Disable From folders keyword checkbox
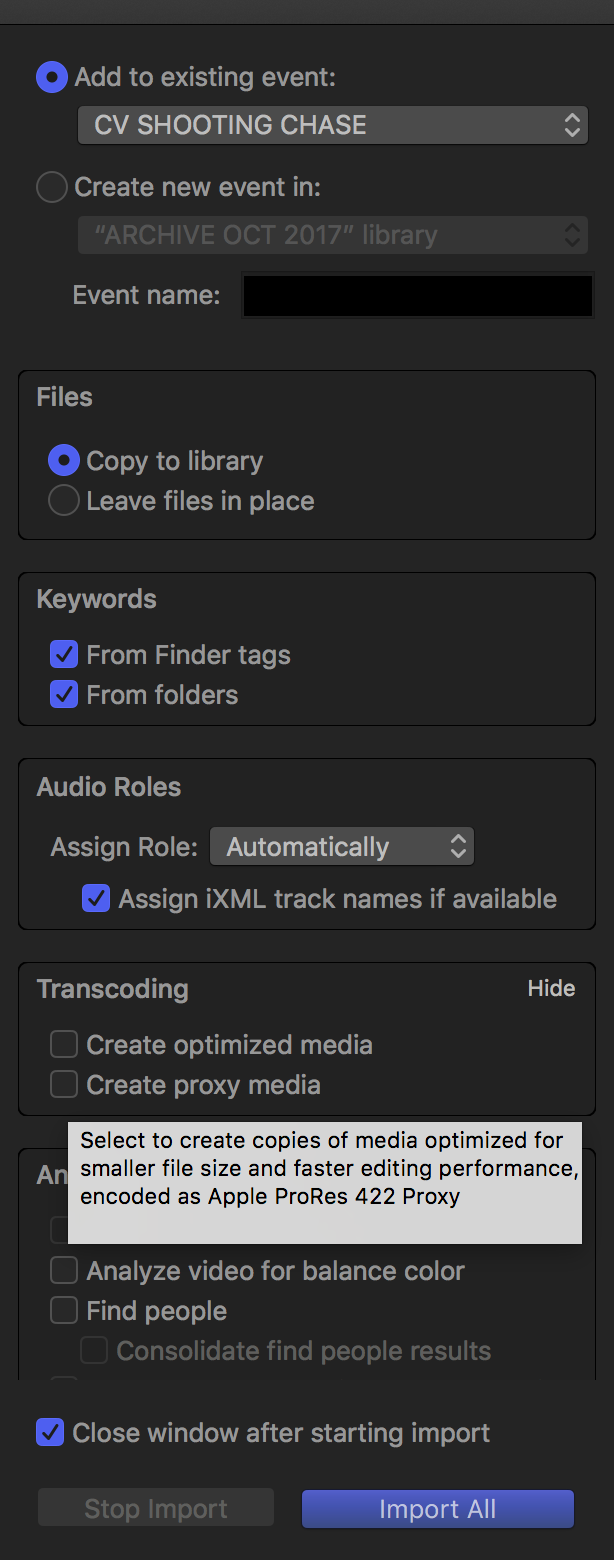Viewport: 614px width, 1560px height. (64, 695)
